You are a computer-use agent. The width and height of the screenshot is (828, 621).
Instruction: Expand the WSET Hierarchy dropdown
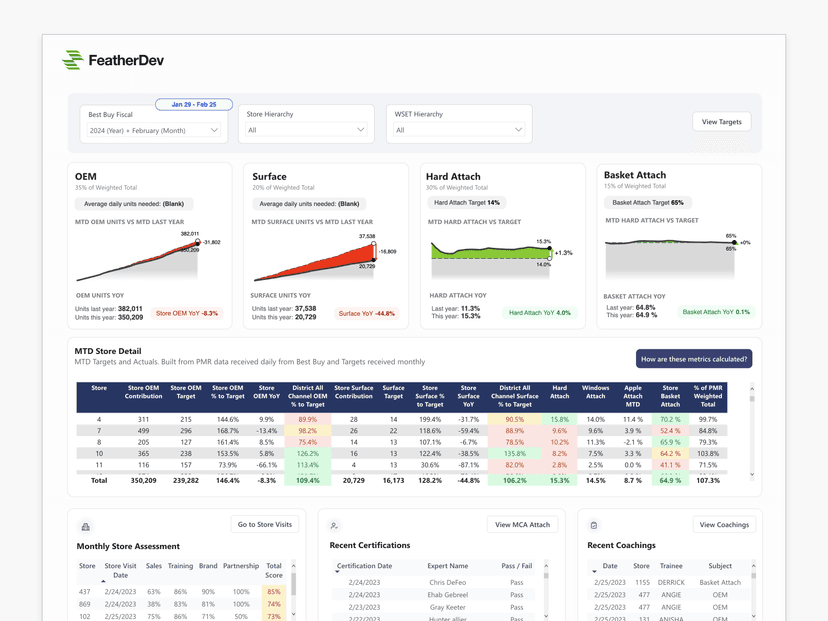[x=458, y=128]
